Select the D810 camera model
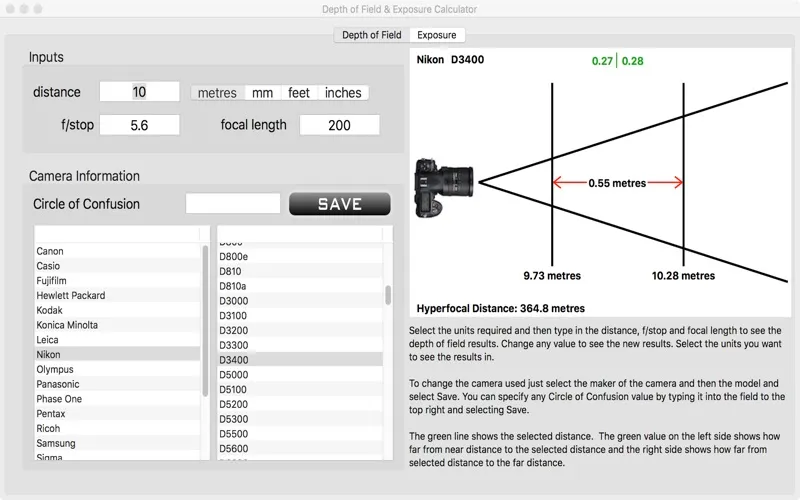 pyautogui.click(x=300, y=271)
